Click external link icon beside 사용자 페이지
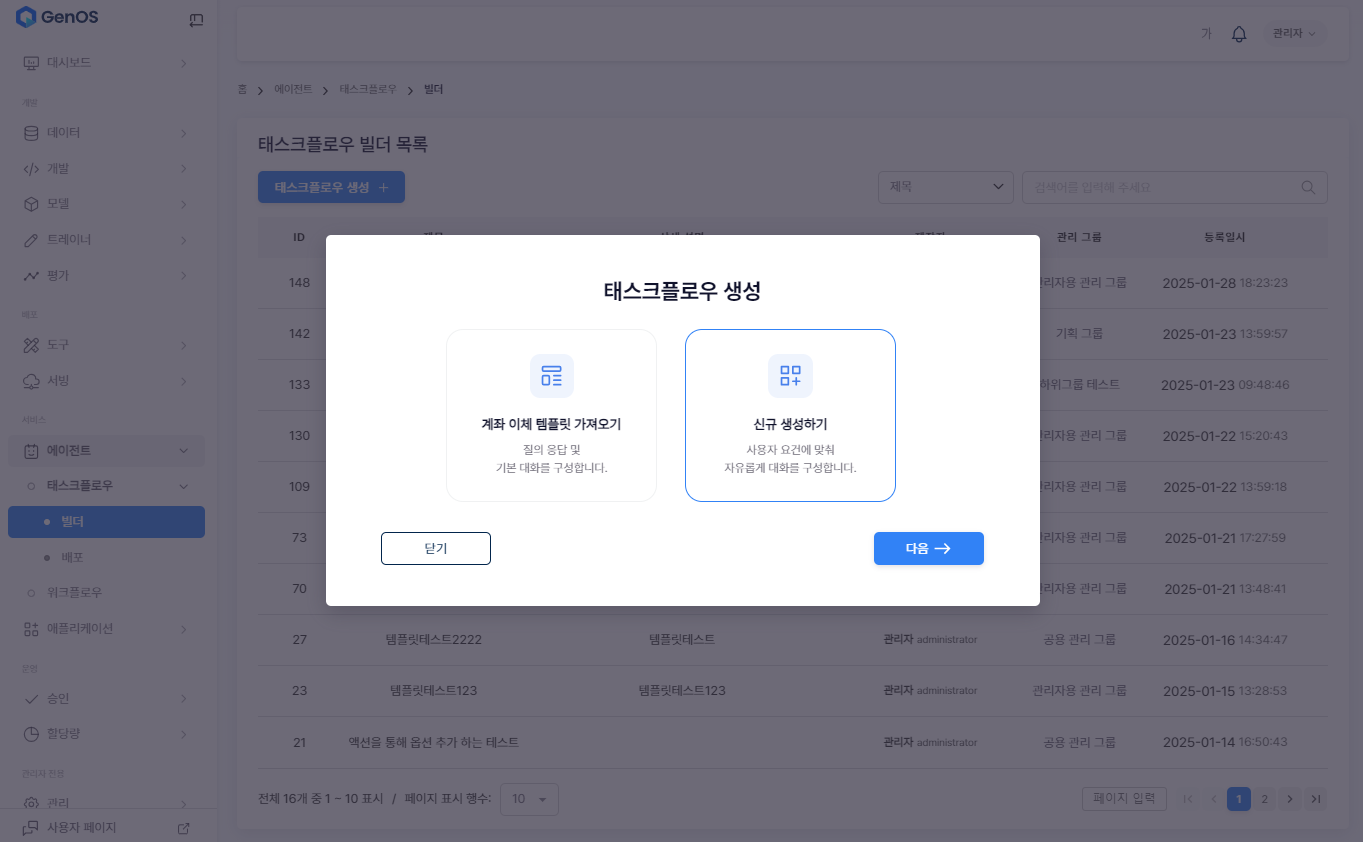This screenshot has height=842, width=1363. (x=183, y=828)
